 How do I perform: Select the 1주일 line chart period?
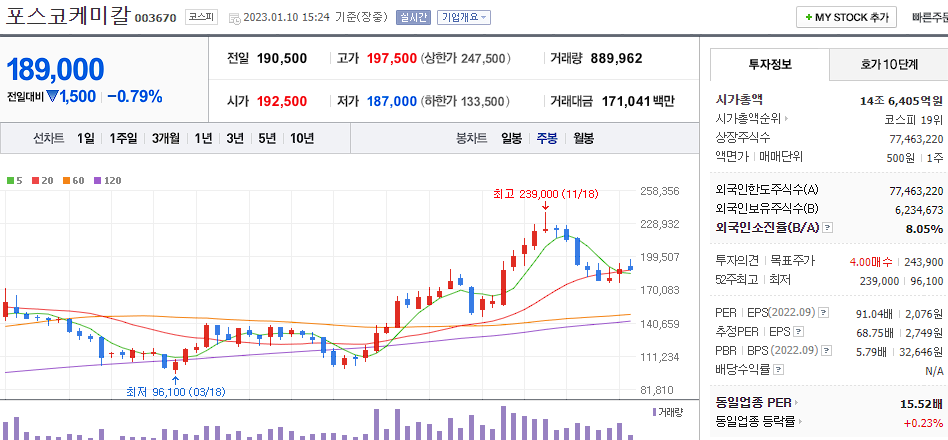point(123,138)
